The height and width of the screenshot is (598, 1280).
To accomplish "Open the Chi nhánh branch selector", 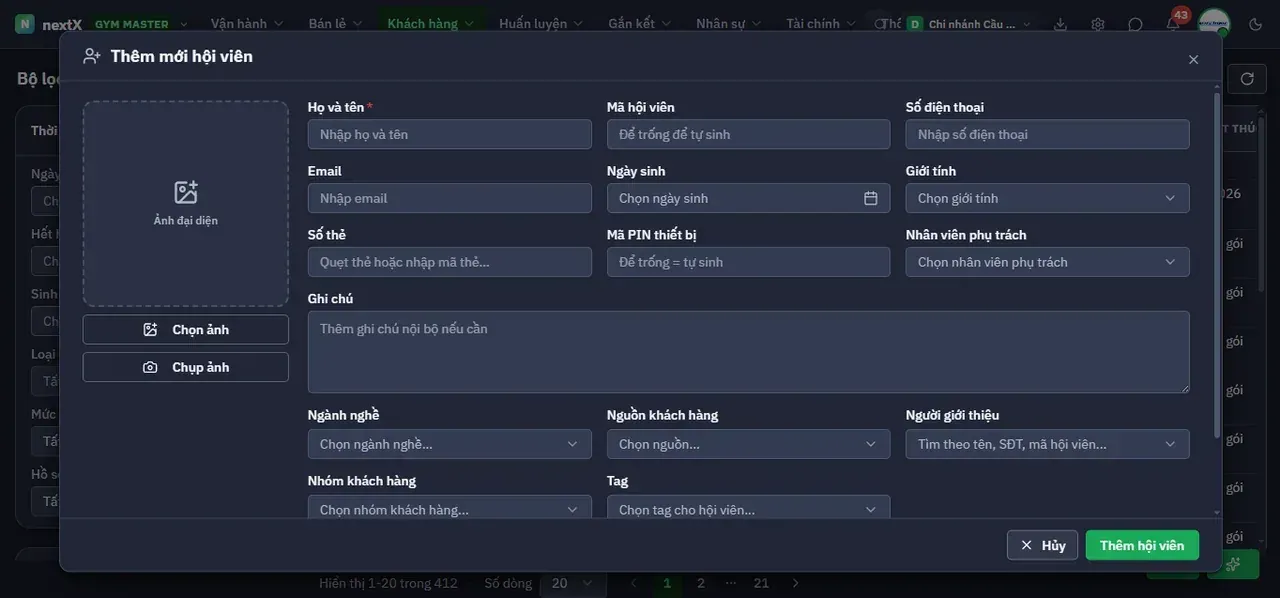I will (x=972, y=24).
